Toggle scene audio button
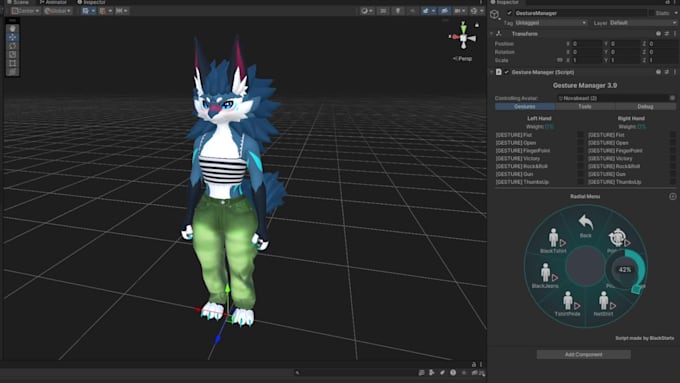 [412, 11]
